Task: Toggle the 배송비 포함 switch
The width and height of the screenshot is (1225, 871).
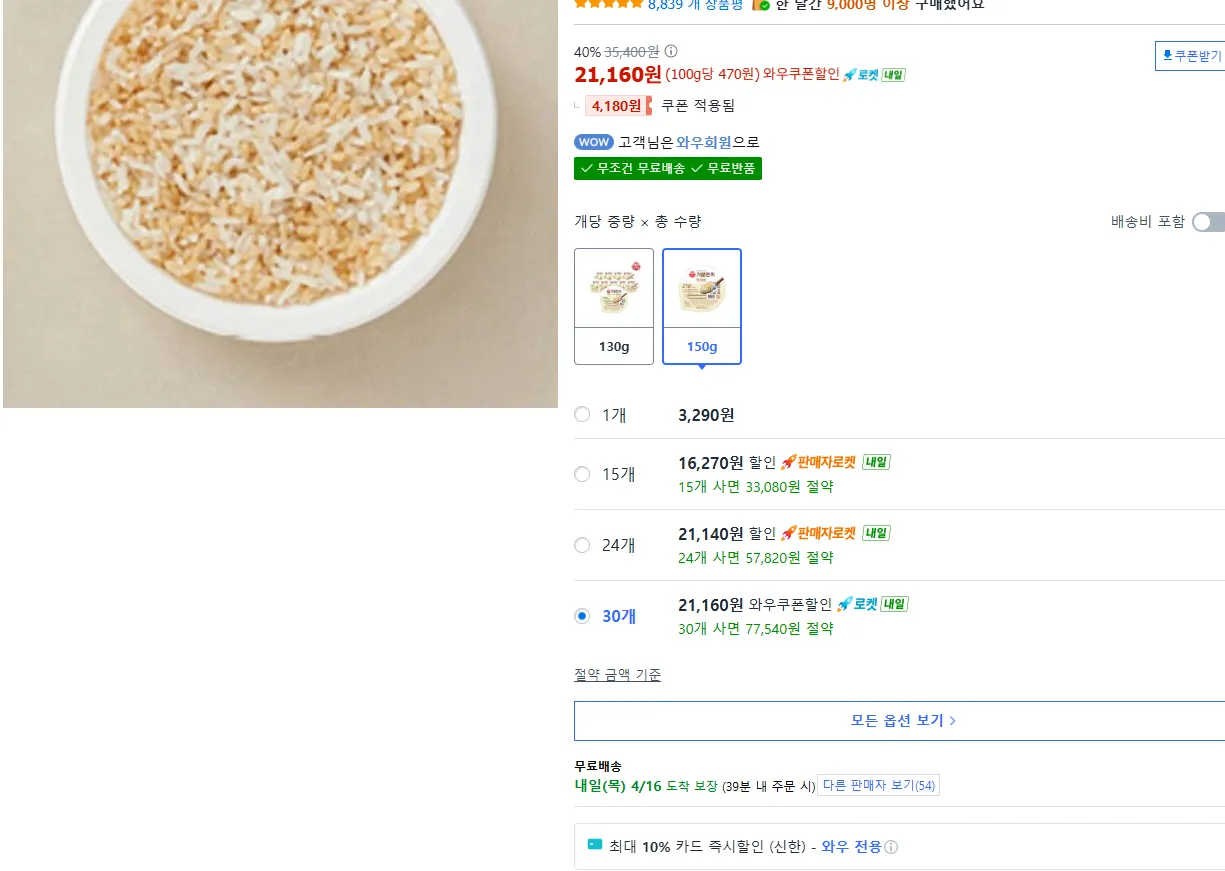Action: point(1207,222)
